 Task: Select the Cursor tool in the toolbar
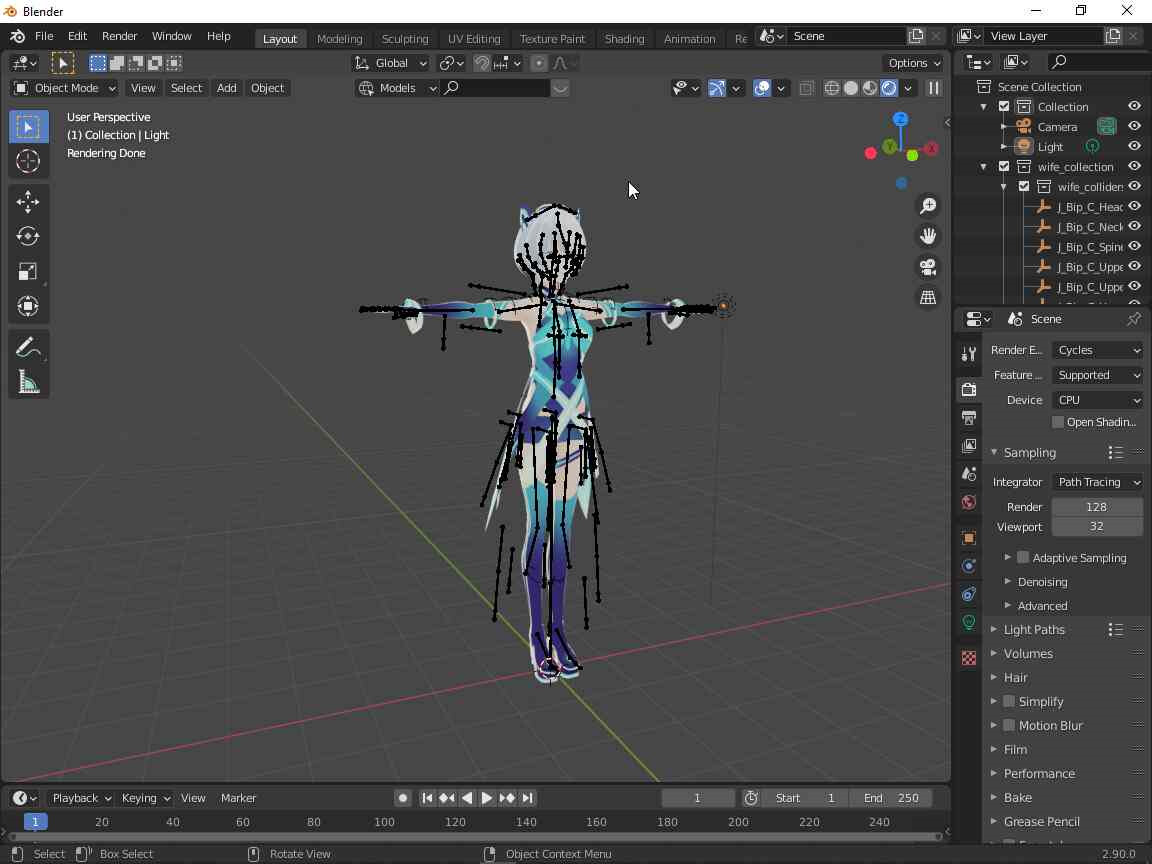(x=28, y=161)
